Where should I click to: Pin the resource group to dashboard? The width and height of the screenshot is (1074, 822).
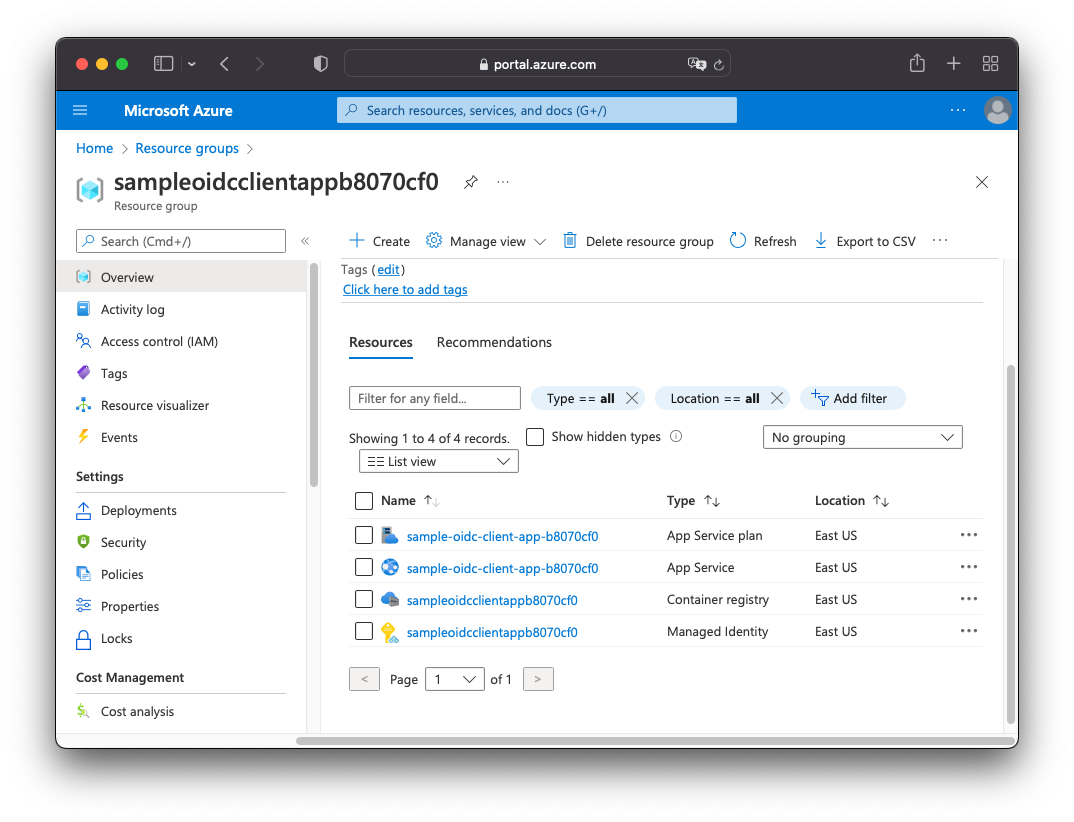coord(471,182)
